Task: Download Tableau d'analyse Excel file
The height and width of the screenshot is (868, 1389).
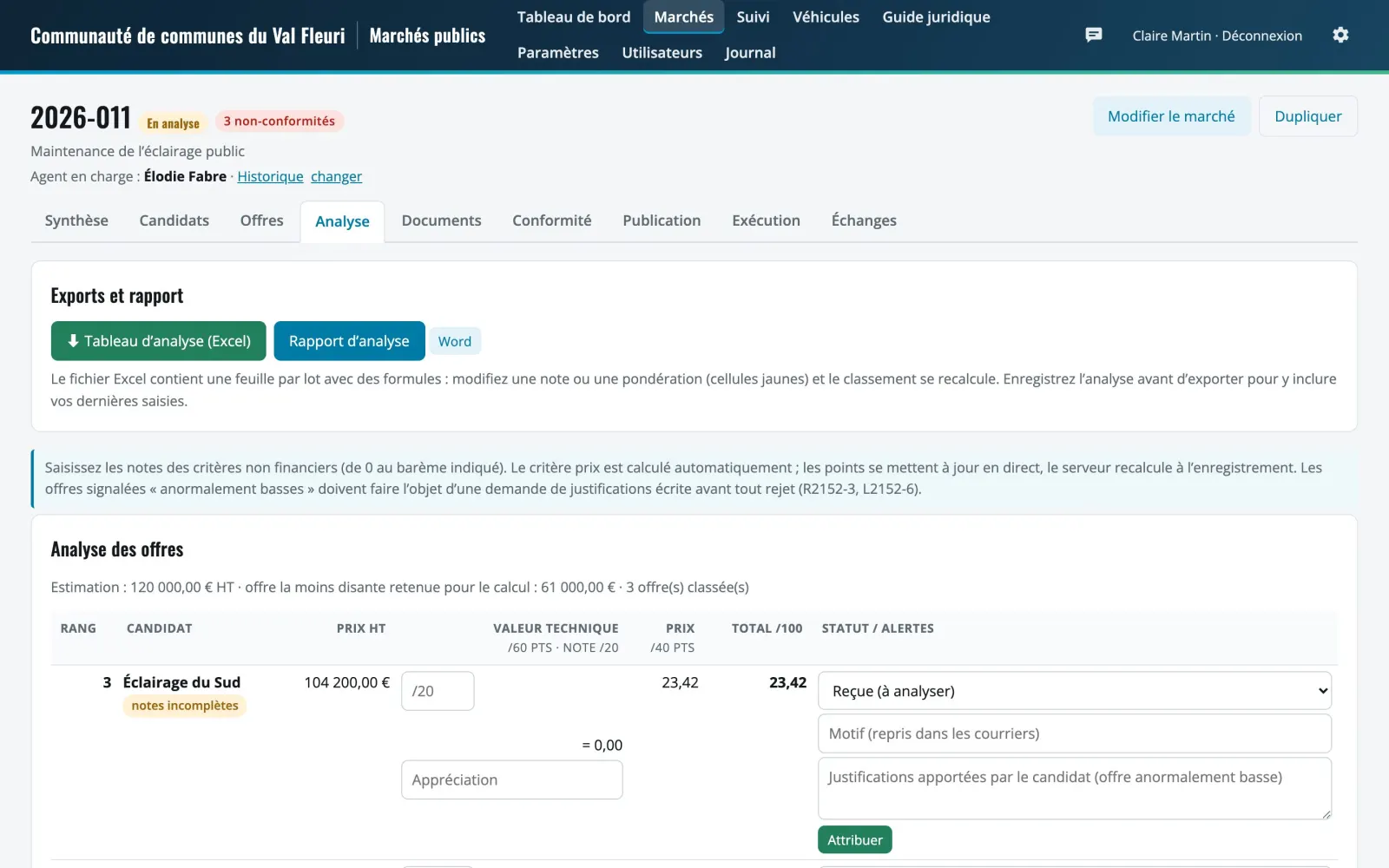Action: [x=158, y=341]
